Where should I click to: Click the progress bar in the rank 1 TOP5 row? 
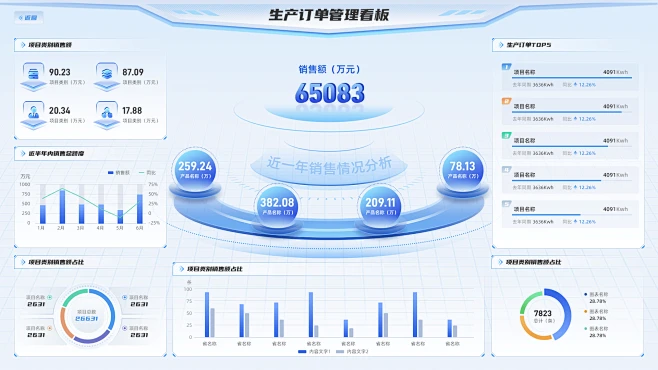[x=572, y=78]
